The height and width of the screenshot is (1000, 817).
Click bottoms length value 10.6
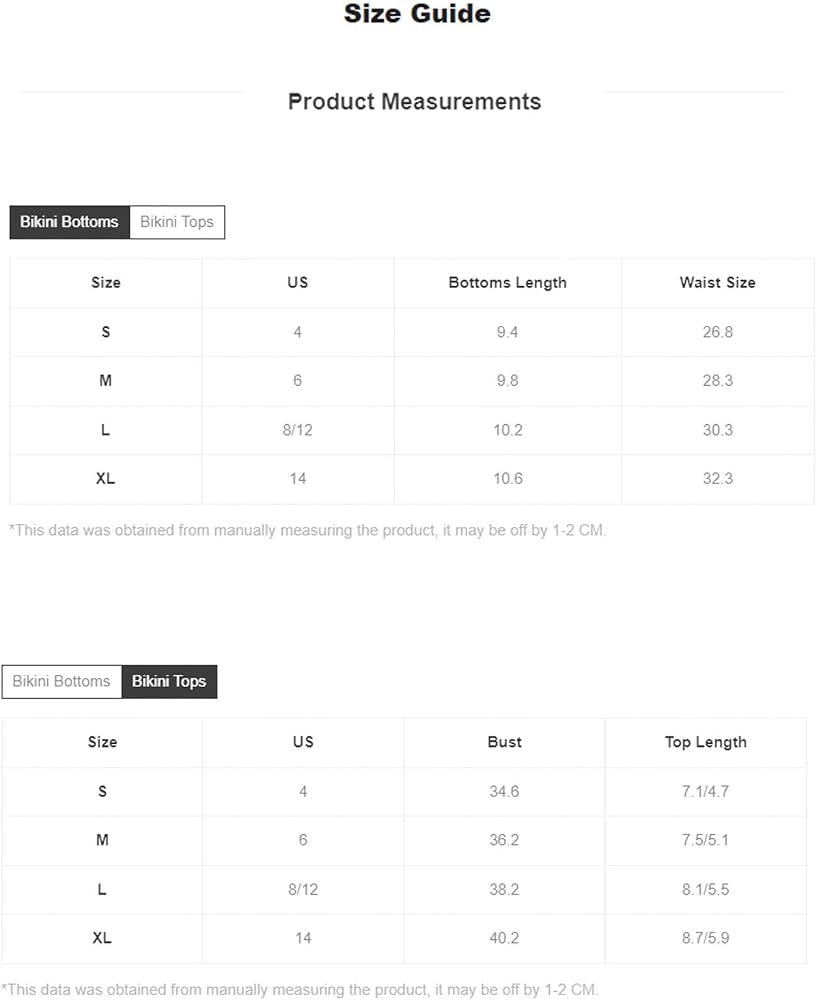click(x=508, y=479)
